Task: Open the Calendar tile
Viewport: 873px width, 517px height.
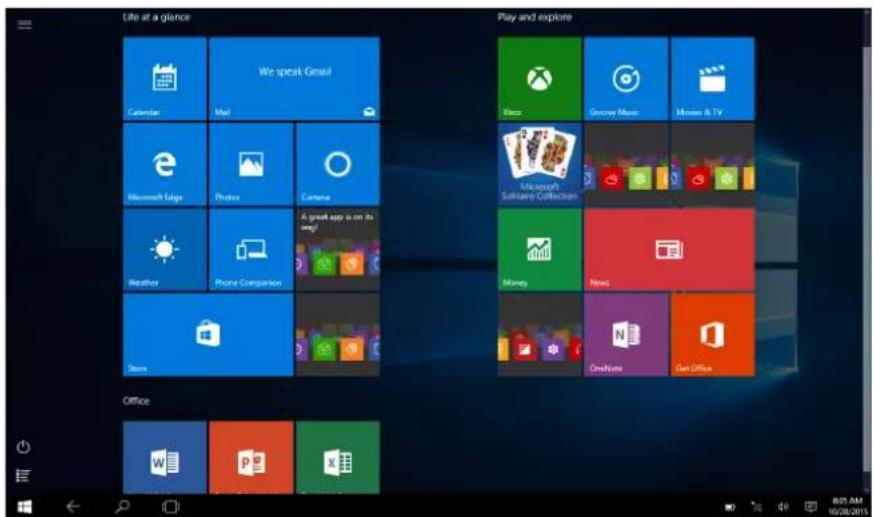Action: pos(164,79)
